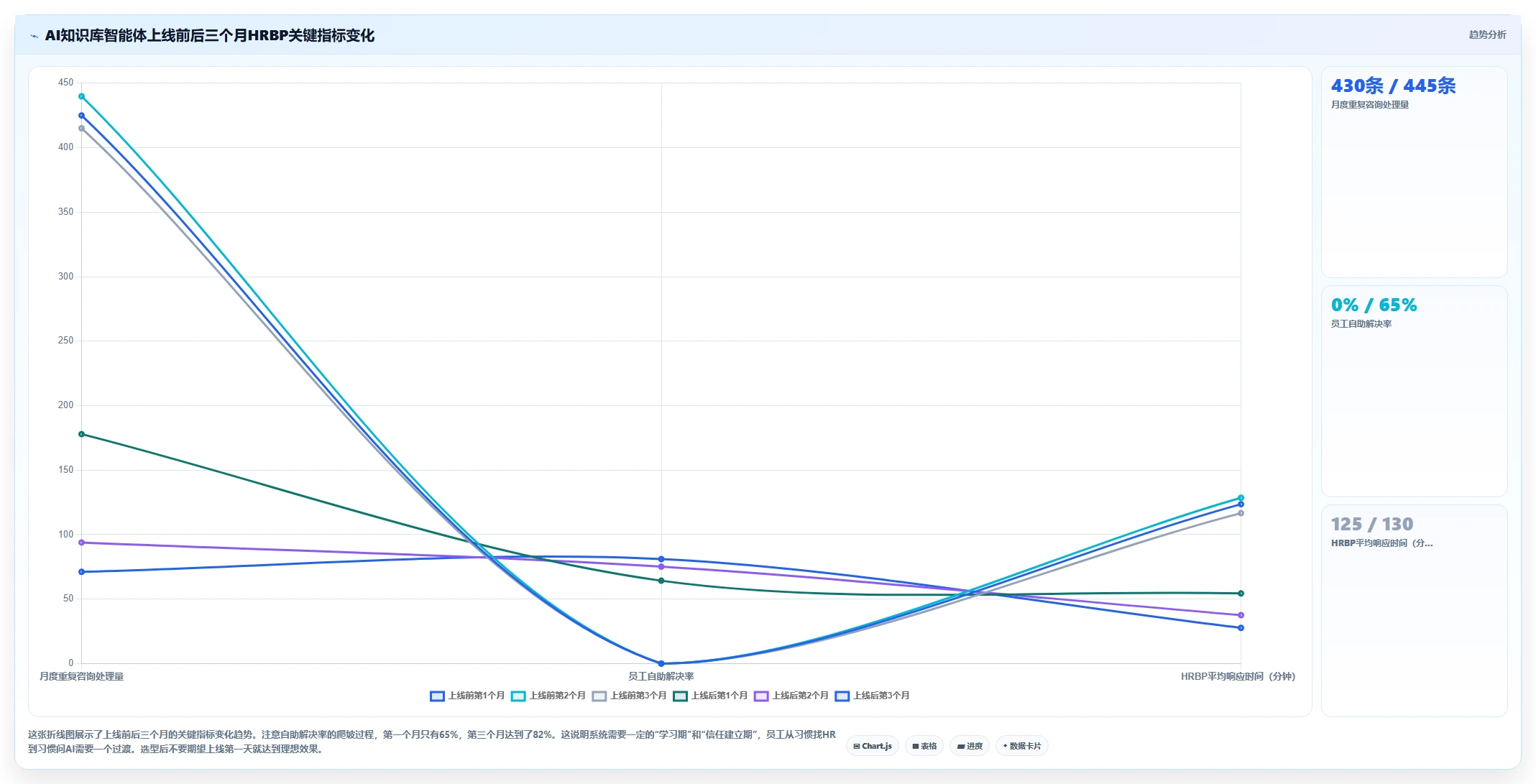Viewport: 1536px width, 784px height.
Task: Toggle the 上线前第3个月 legend item
Action: 630,696
